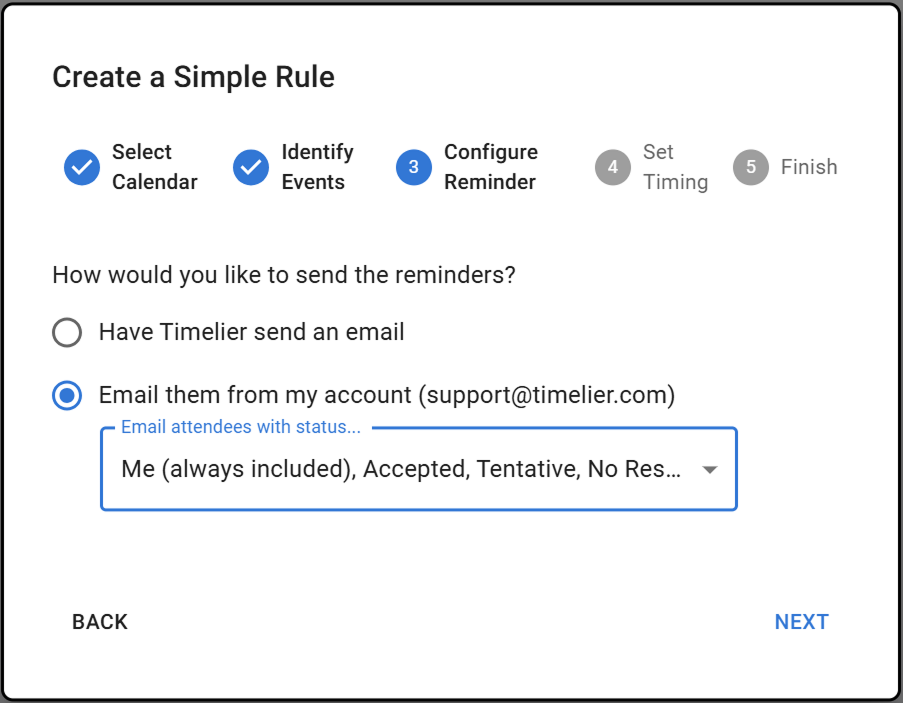Viewport: 903px width, 703px height.
Task: Open the 'Me (always included), Accepted' selection field
Action: pyautogui.click(x=400, y=469)
